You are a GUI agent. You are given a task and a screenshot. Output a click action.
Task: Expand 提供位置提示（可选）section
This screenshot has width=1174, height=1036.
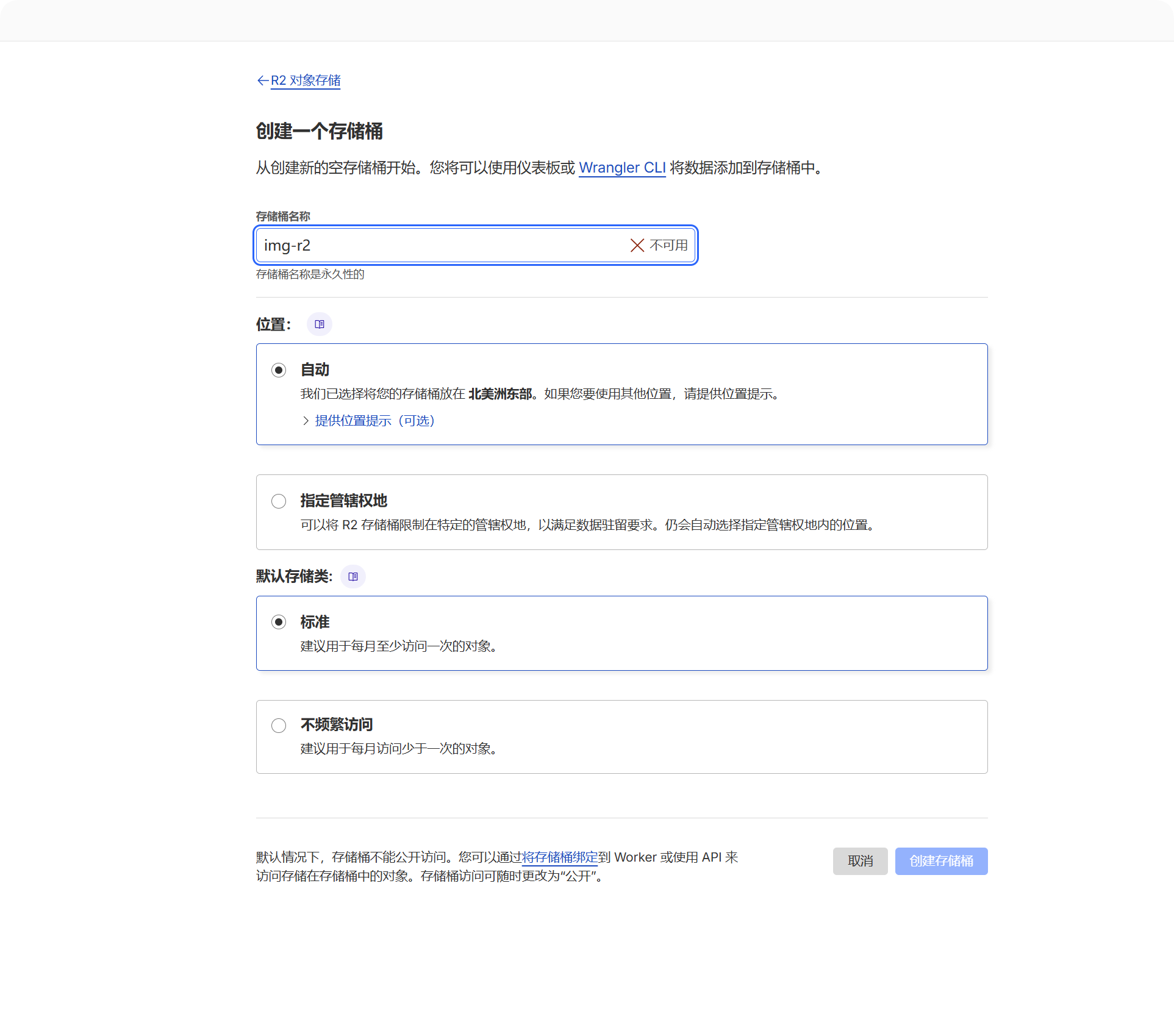click(374, 421)
